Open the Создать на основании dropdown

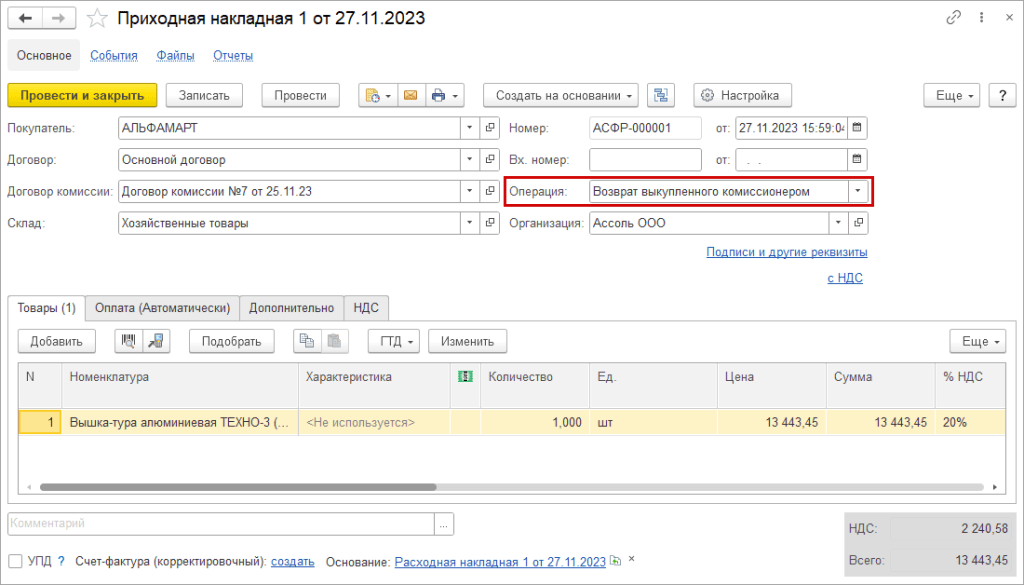tap(561, 95)
